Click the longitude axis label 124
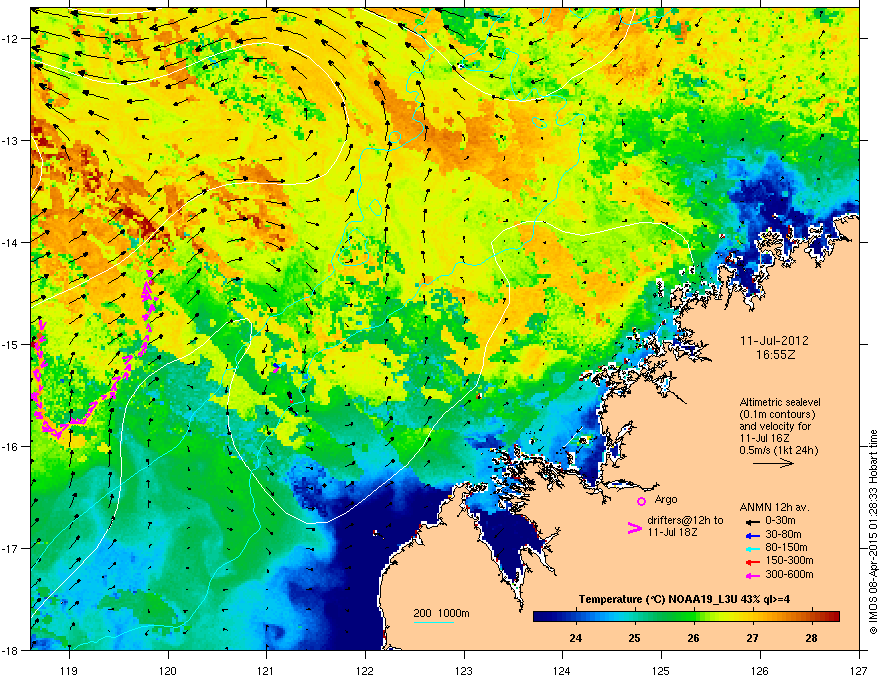Image resolution: width=880 pixels, height=680 pixels. click(x=562, y=670)
